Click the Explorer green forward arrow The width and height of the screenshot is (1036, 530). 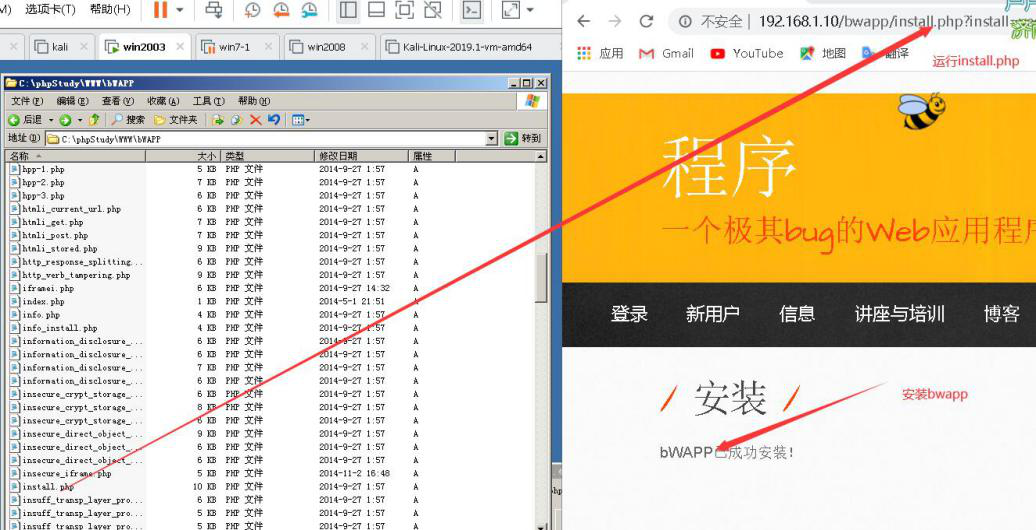65,120
